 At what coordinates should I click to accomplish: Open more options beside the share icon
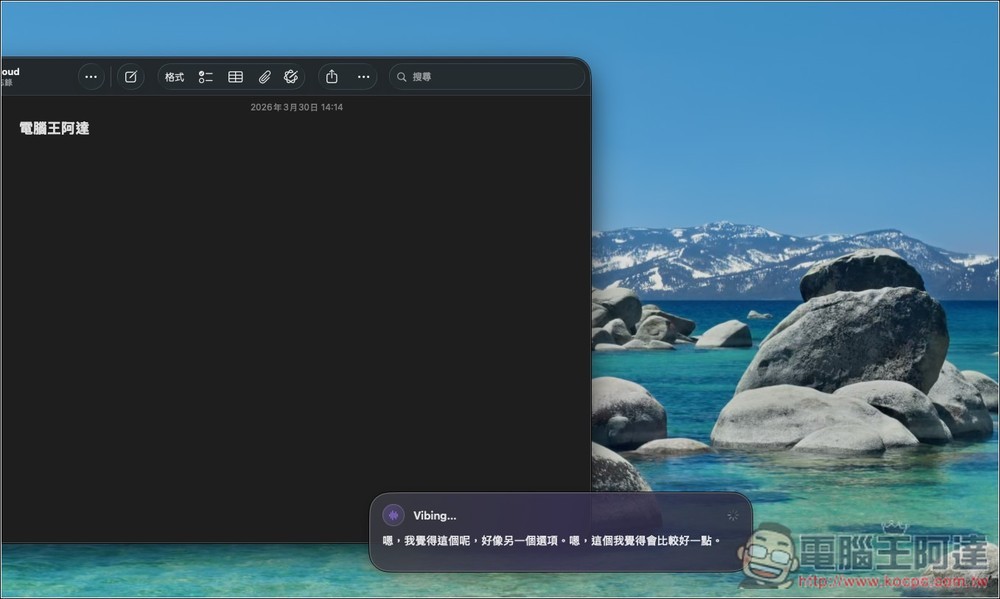tap(363, 76)
